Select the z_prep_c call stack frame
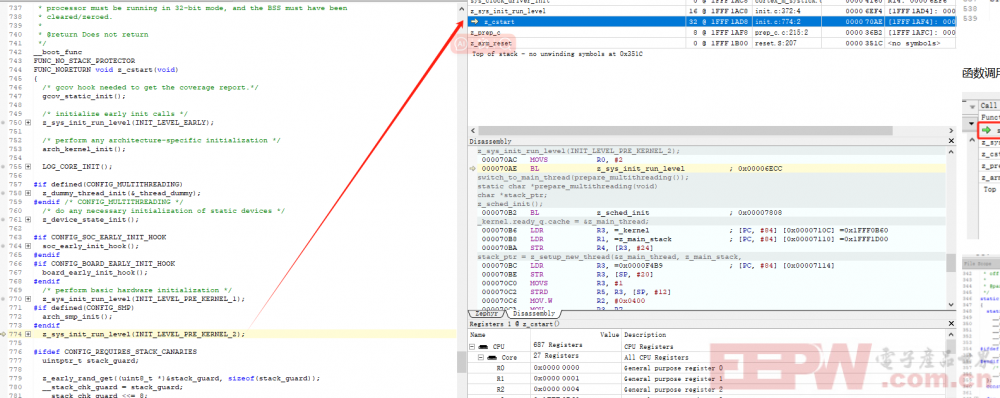Screen dimensions: 1000x398 click(712, 32)
